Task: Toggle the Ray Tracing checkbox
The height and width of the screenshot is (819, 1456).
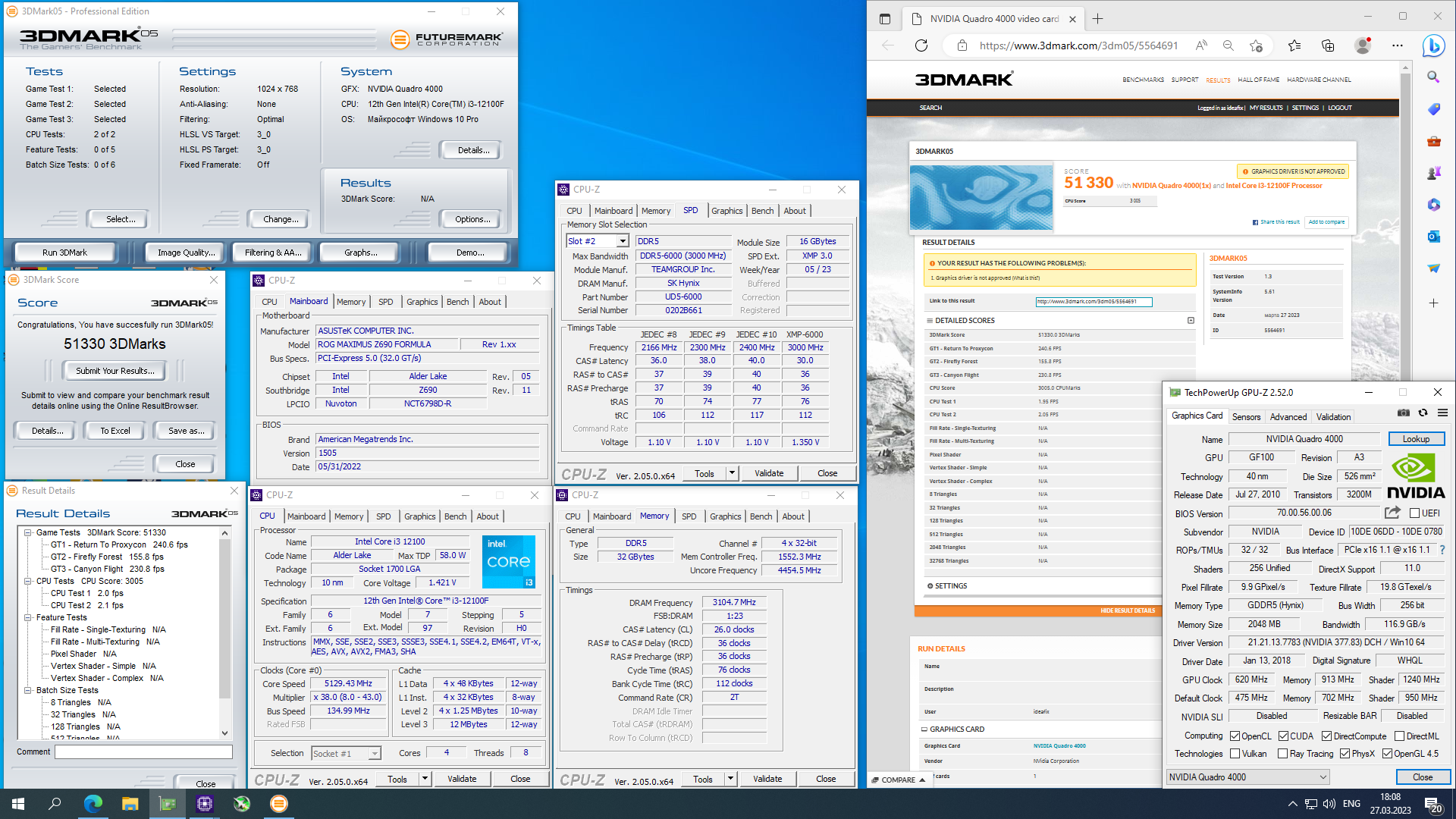Action: coord(1282,754)
